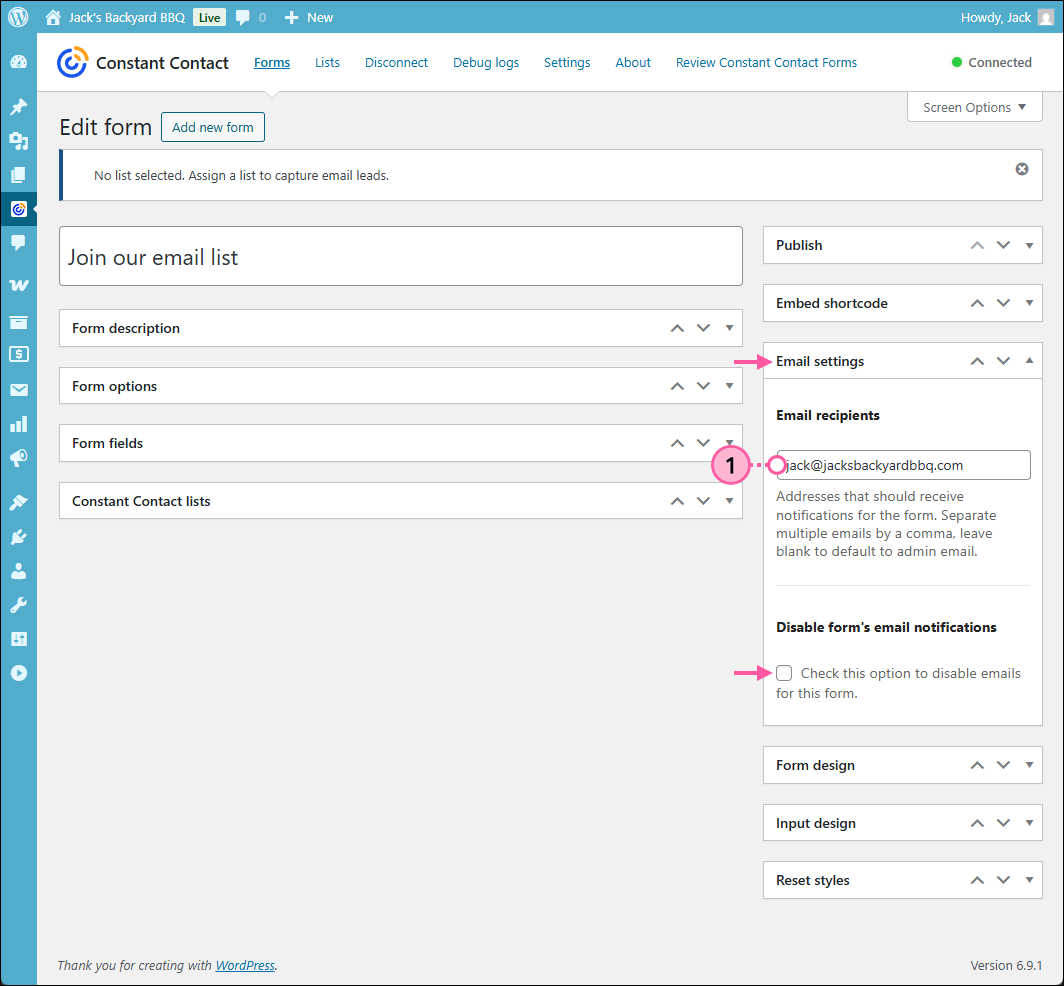The image size is (1064, 986).
Task: Open the Tools wrench icon
Action: pyautogui.click(x=18, y=604)
